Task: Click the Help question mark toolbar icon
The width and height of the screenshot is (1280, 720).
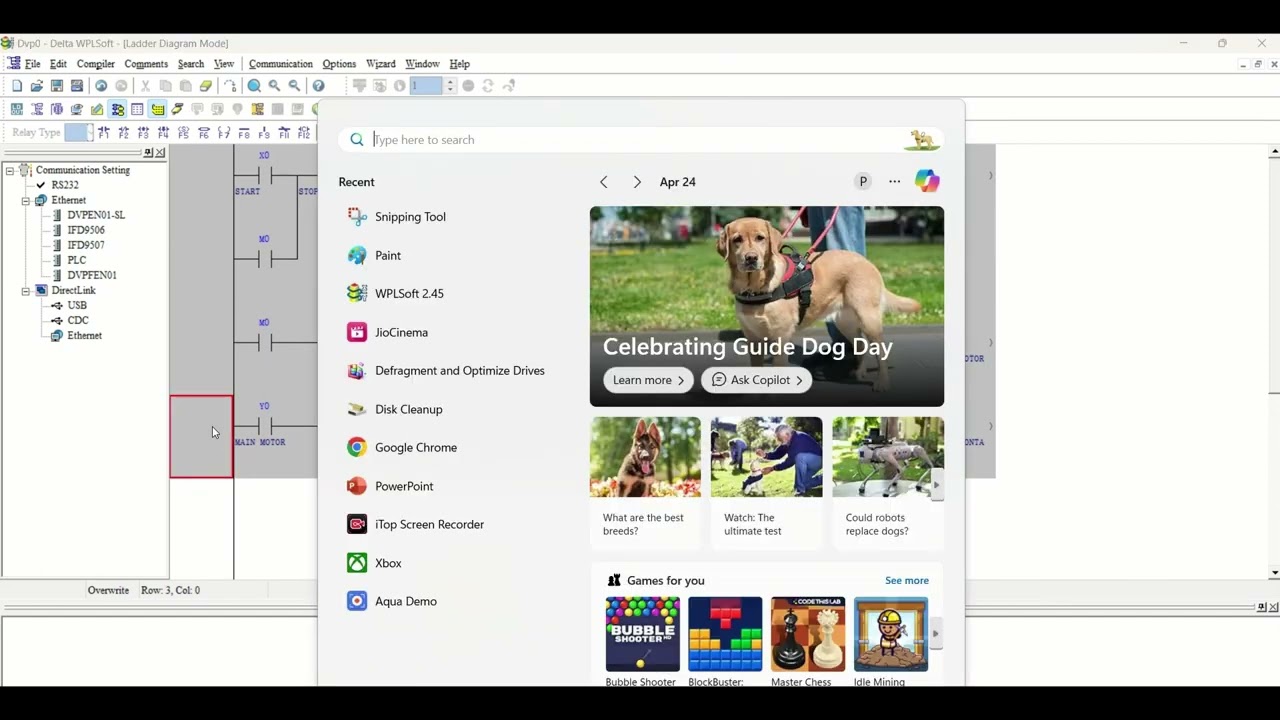Action: tap(318, 86)
